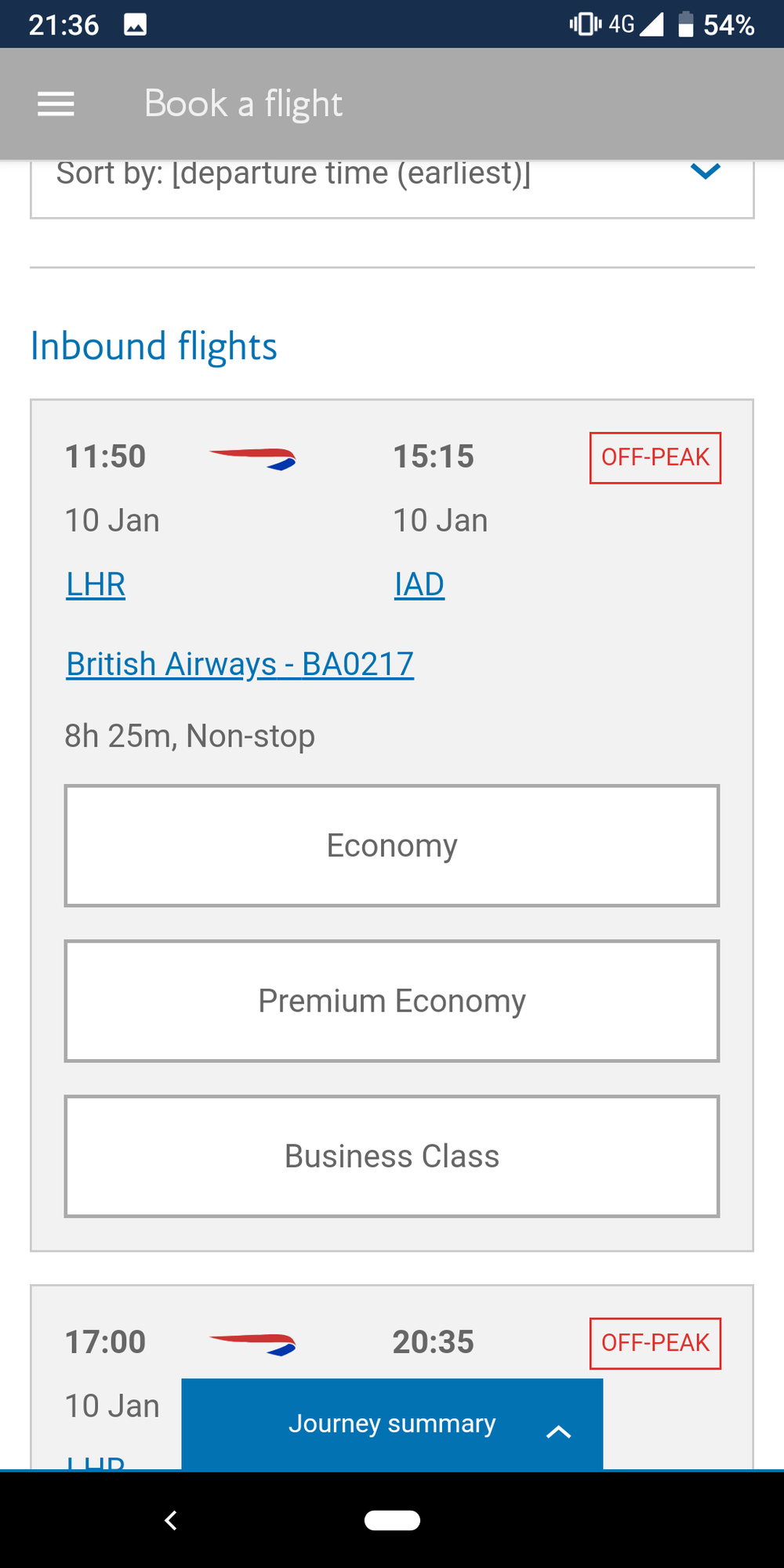Viewport: 784px width, 1568px height.
Task: Open the hamburger navigation menu
Action: click(x=56, y=103)
